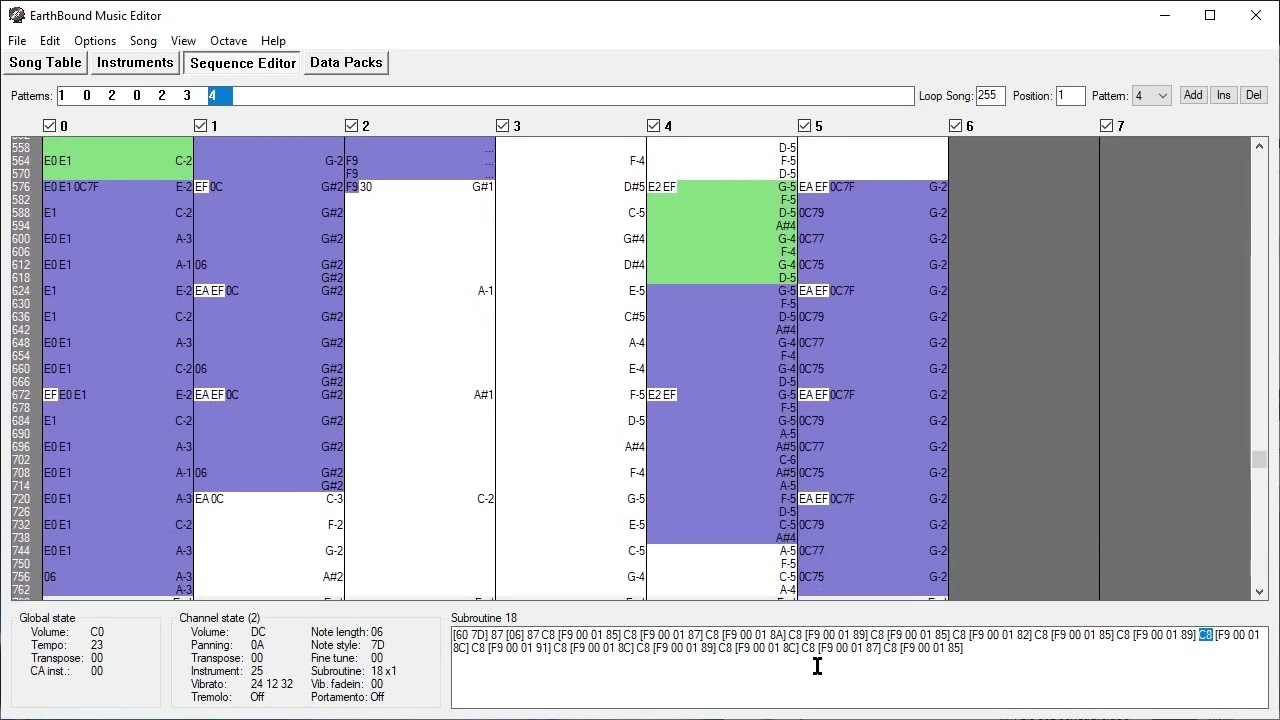Image resolution: width=1280 pixels, height=720 pixels.
Task: Minimize the EarthBound Music Editor window
Action: click(1165, 15)
